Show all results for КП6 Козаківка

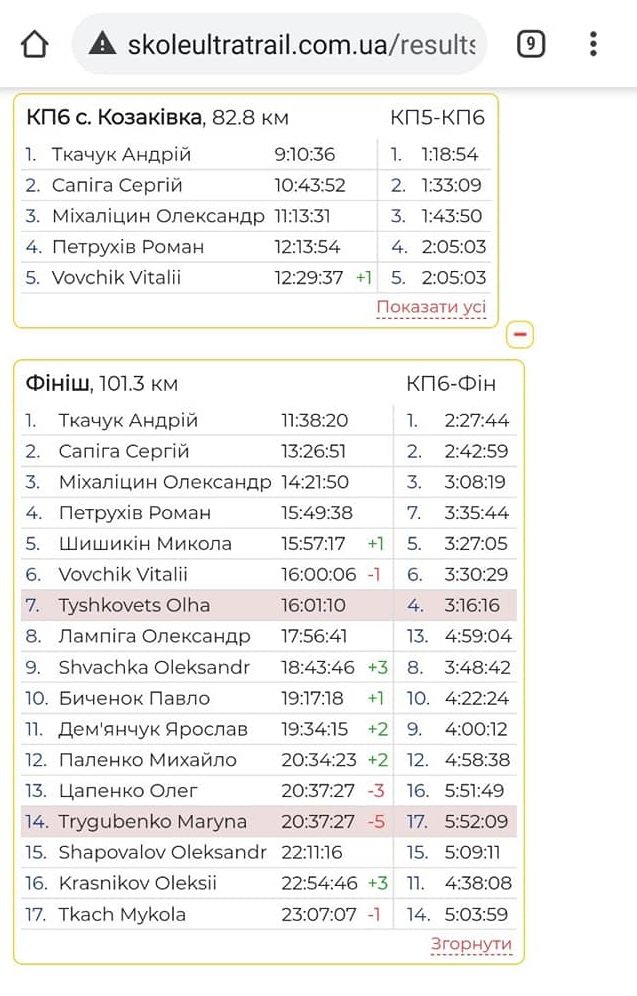point(431,307)
